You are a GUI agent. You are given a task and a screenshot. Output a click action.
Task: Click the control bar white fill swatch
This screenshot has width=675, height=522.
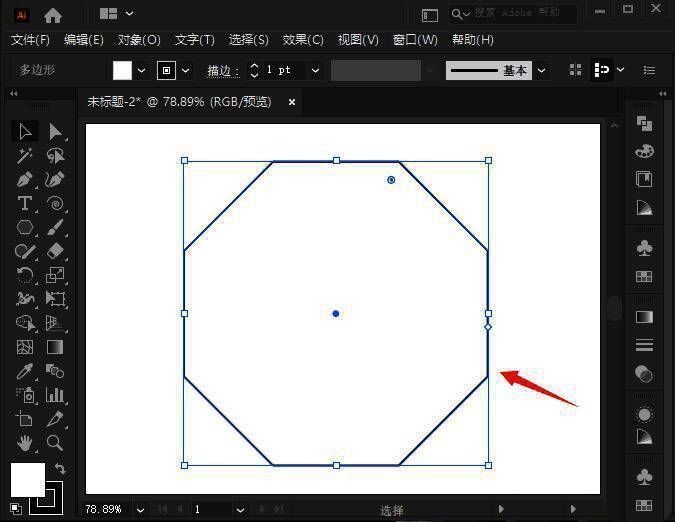tap(122, 70)
